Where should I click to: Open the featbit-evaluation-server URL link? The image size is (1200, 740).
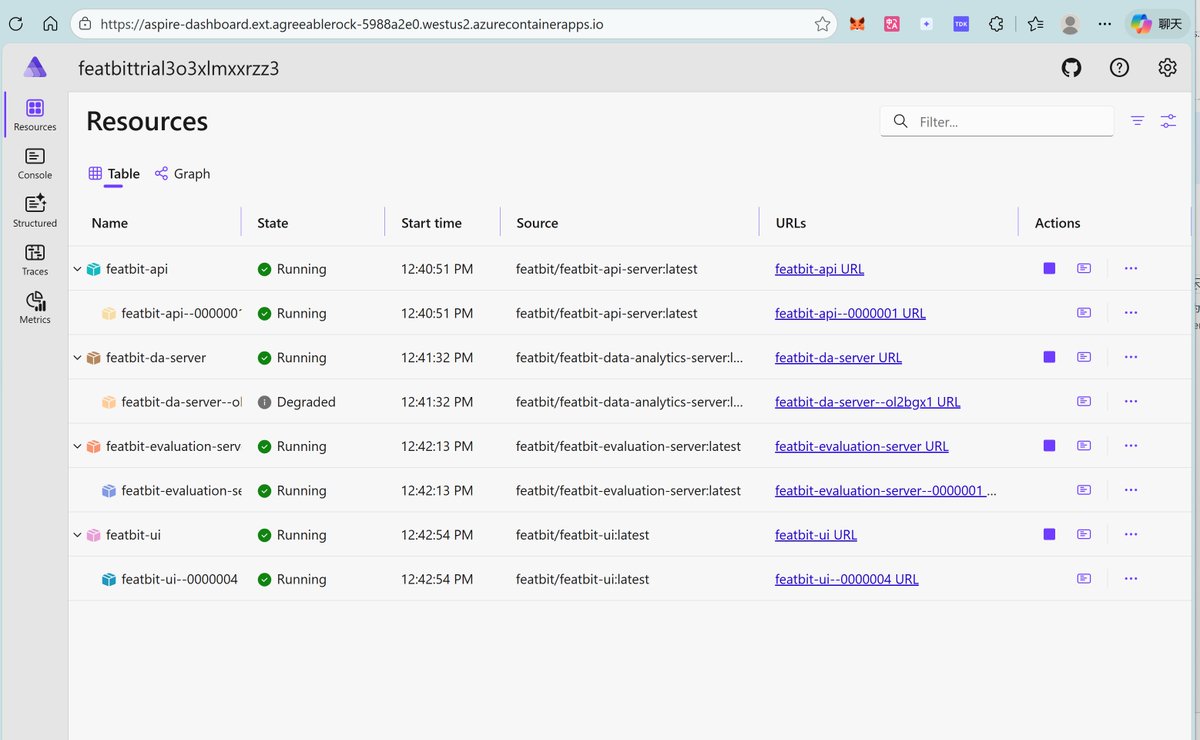[x=861, y=446]
